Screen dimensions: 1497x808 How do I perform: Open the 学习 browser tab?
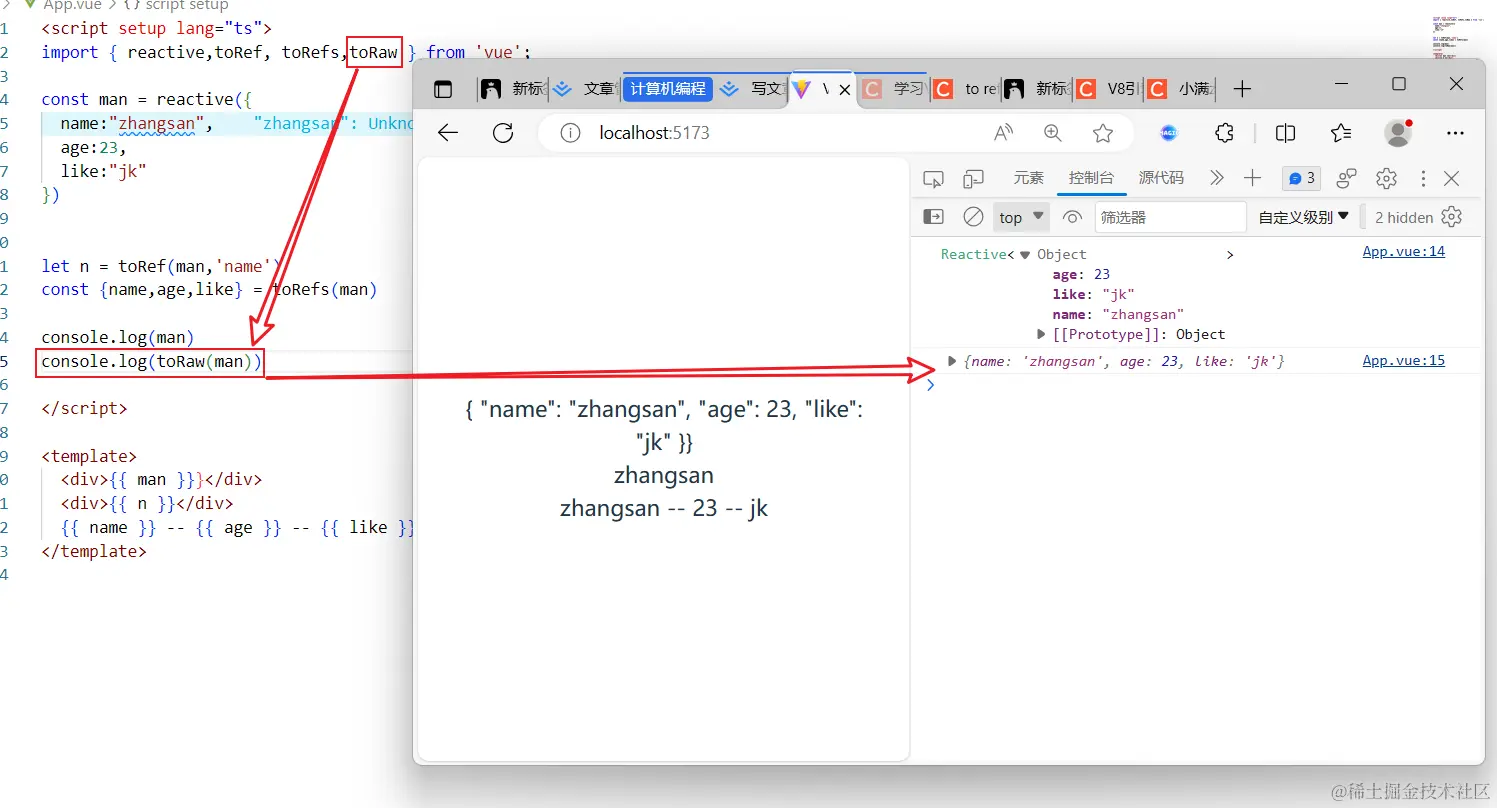[894, 89]
